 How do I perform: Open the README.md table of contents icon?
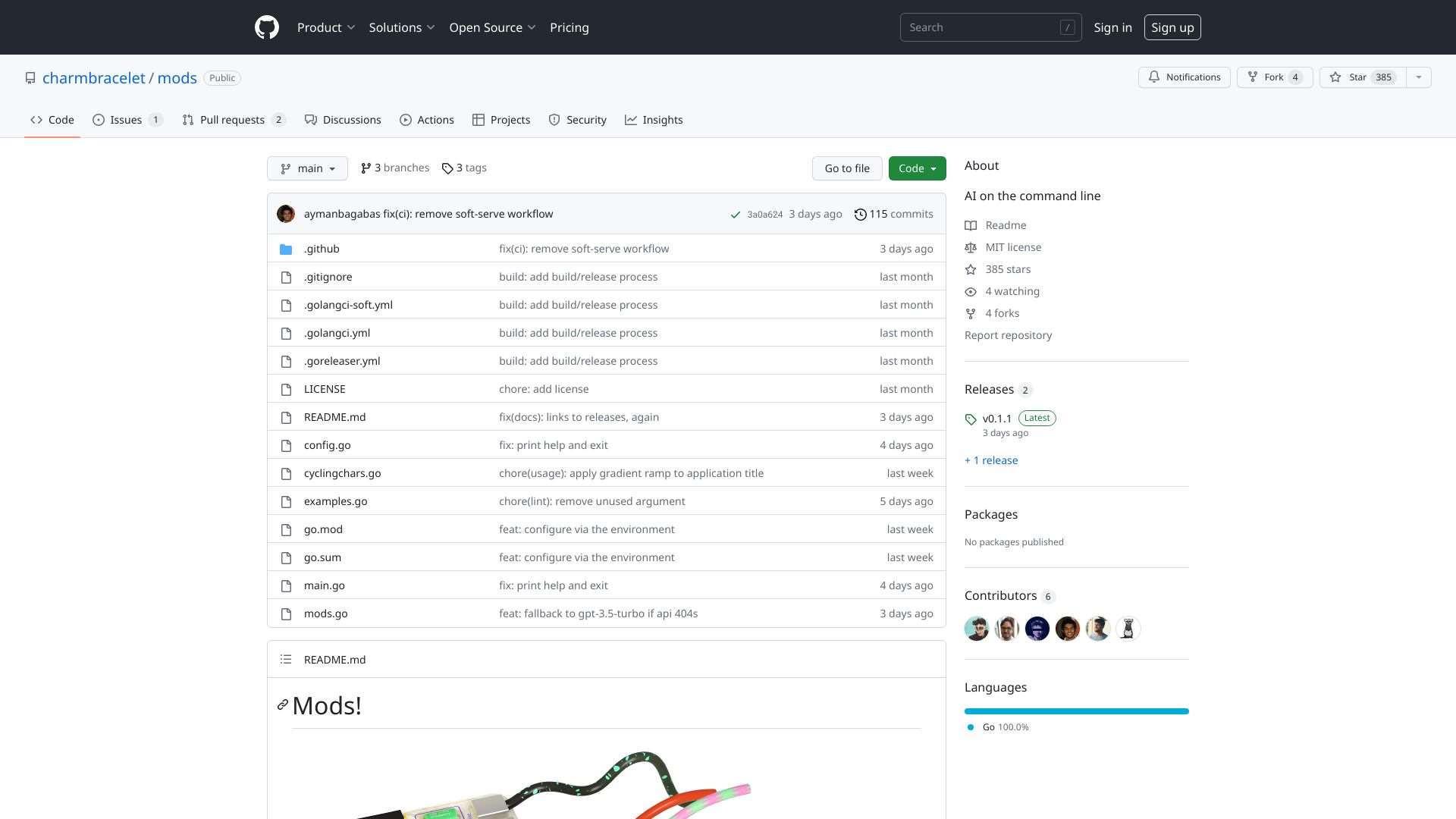point(286,660)
